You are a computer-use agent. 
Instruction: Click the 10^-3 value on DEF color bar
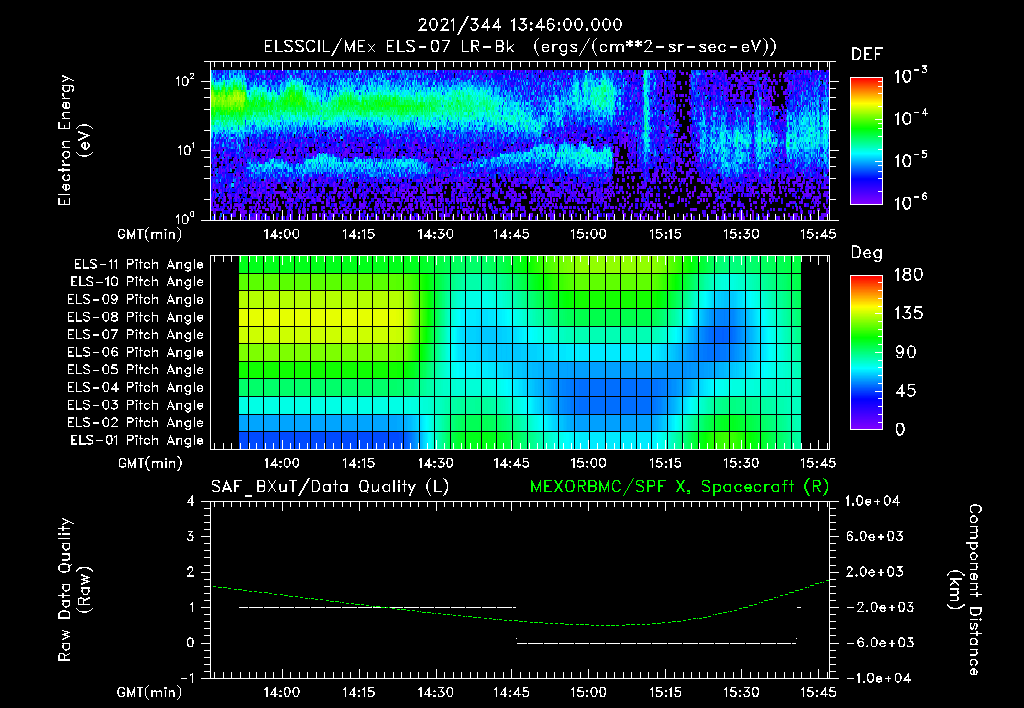[x=911, y=75]
